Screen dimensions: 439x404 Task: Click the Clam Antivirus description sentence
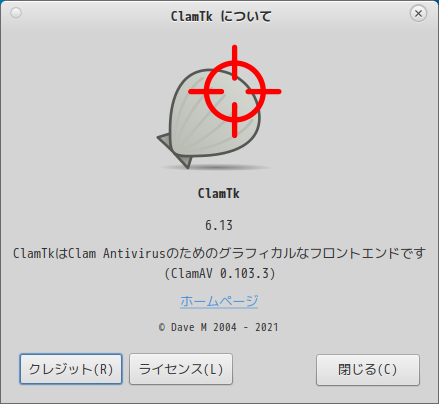[x=219, y=253]
